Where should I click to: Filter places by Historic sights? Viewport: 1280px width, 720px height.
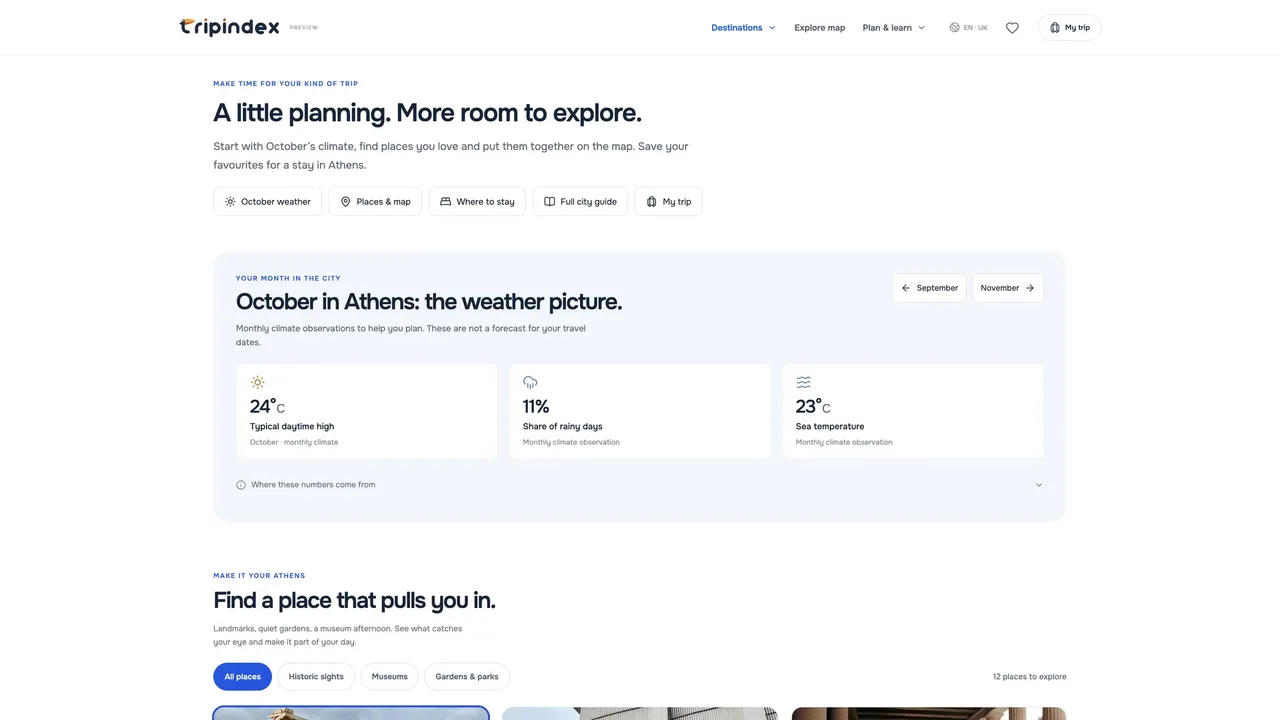coord(316,677)
